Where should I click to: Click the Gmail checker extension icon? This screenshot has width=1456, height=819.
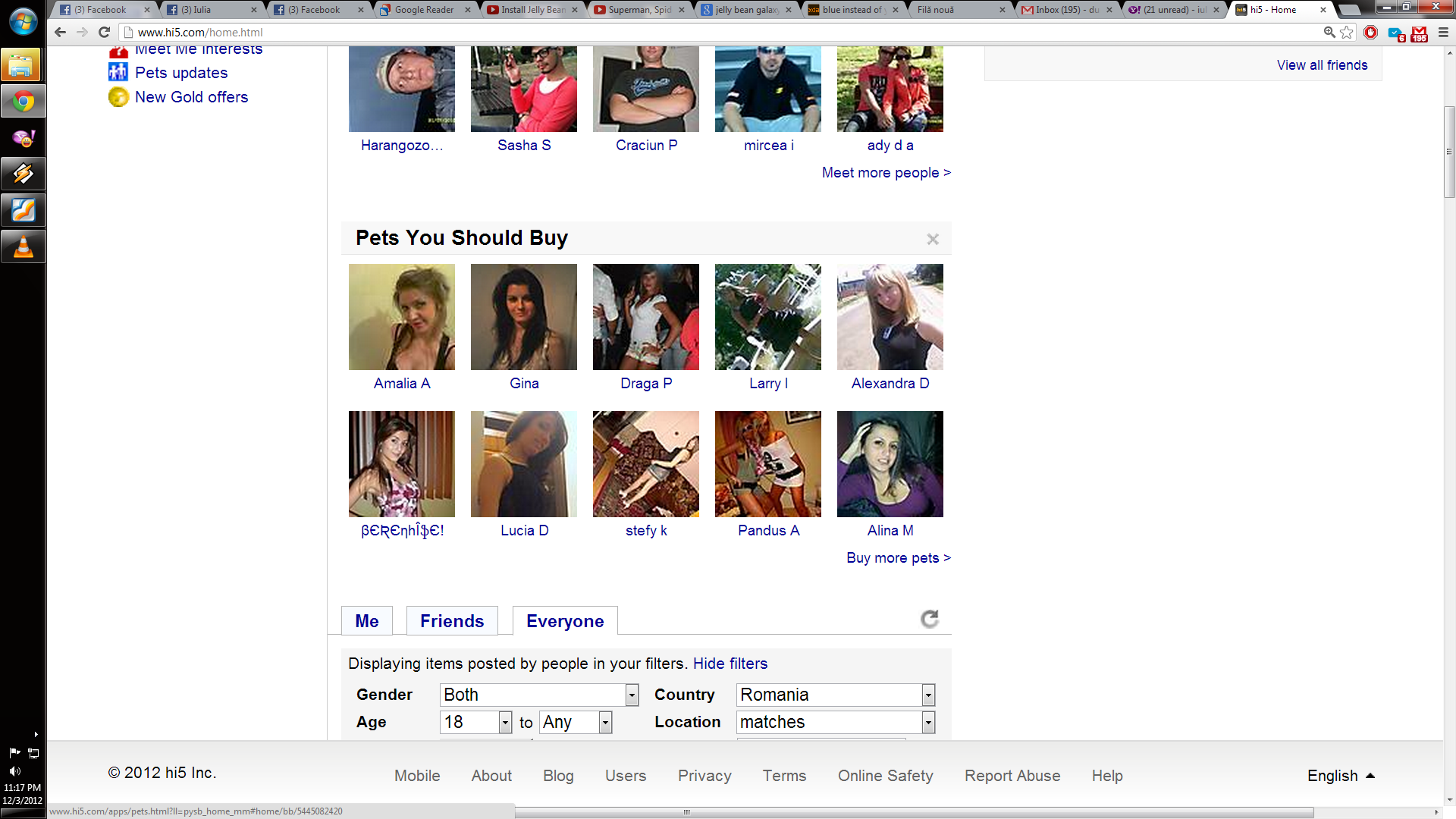(x=1419, y=33)
